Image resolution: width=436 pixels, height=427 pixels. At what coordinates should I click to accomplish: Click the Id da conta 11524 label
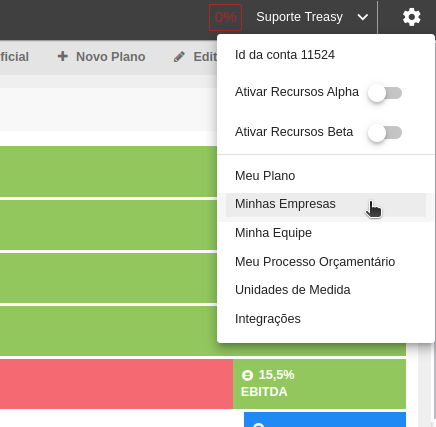pyautogui.click(x=285, y=55)
